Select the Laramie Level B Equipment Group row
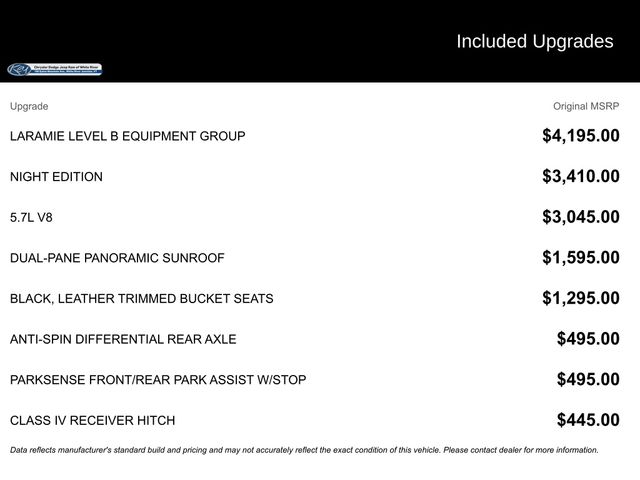Viewport: 640px width, 480px height. pos(127,136)
